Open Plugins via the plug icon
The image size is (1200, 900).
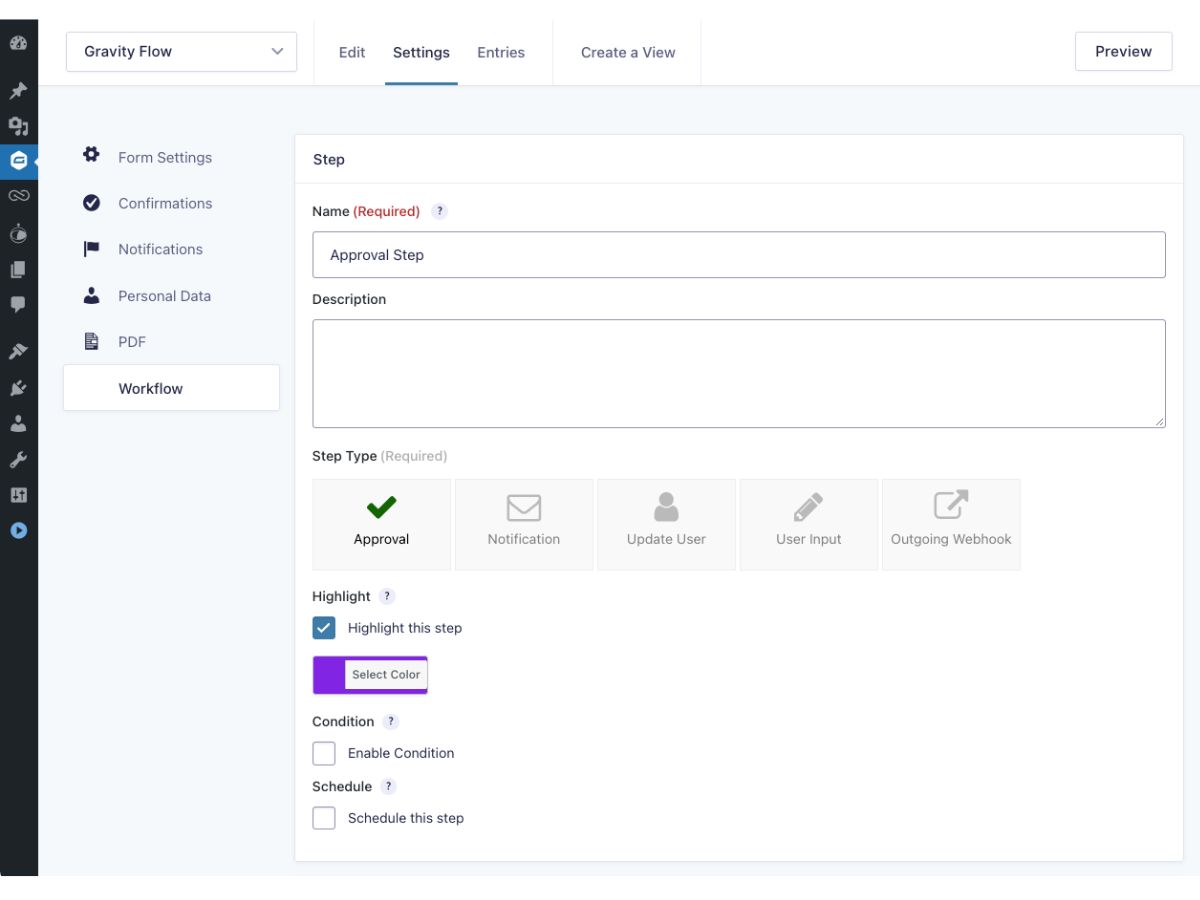(18, 388)
